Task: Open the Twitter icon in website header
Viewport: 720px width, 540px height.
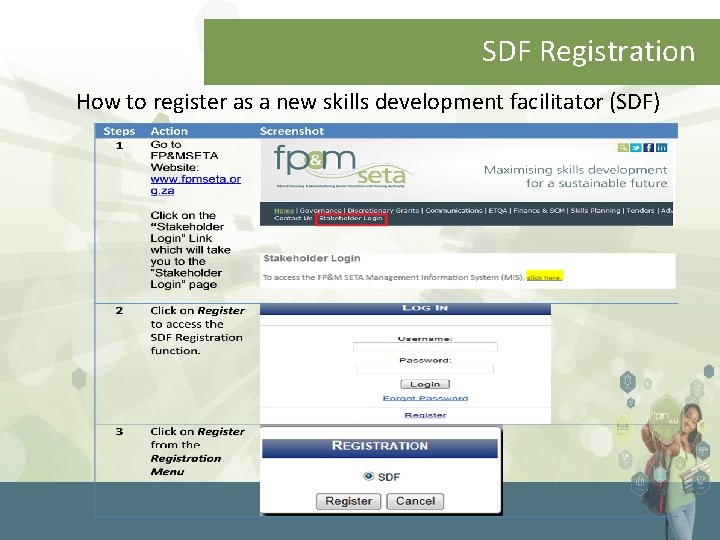Action: [636, 147]
